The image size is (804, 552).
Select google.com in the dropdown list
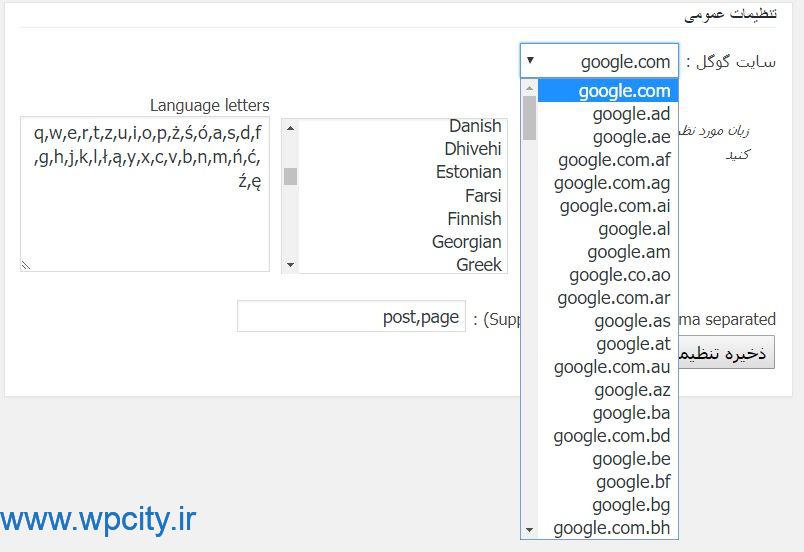click(x=608, y=91)
